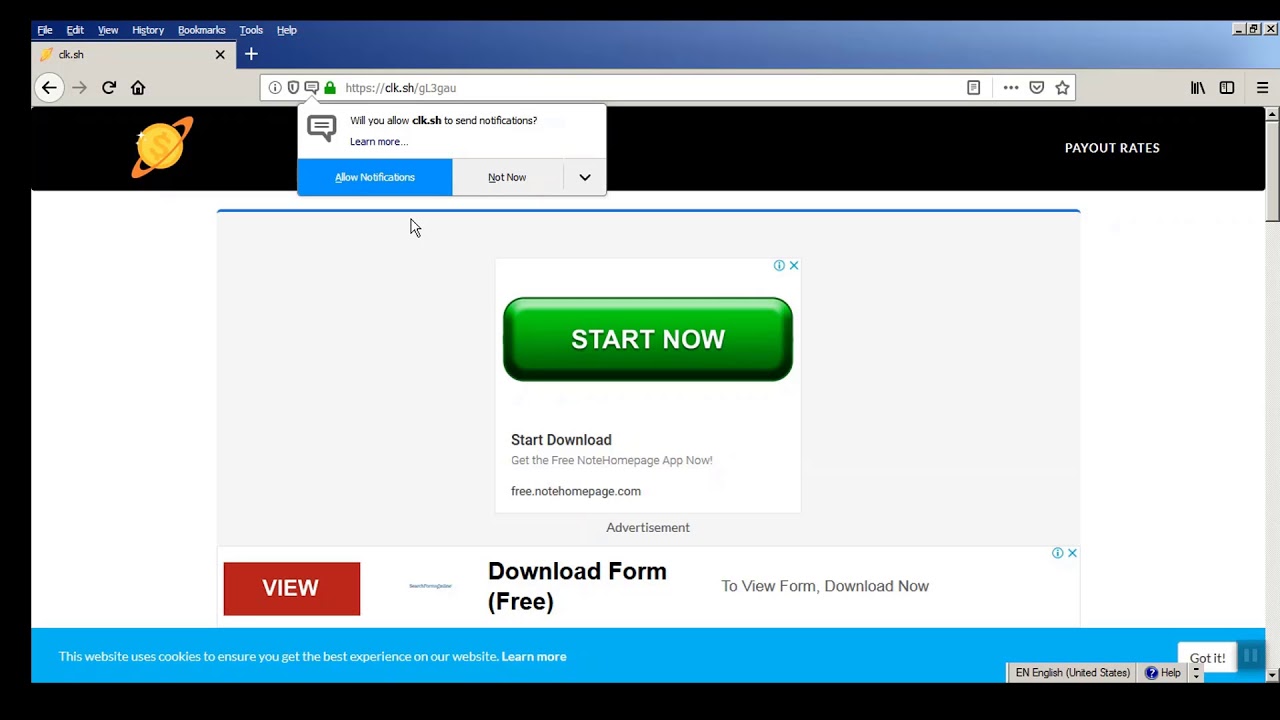Image resolution: width=1280 pixels, height=720 pixels.
Task: Go back with the back arrow button
Action: point(49,88)
